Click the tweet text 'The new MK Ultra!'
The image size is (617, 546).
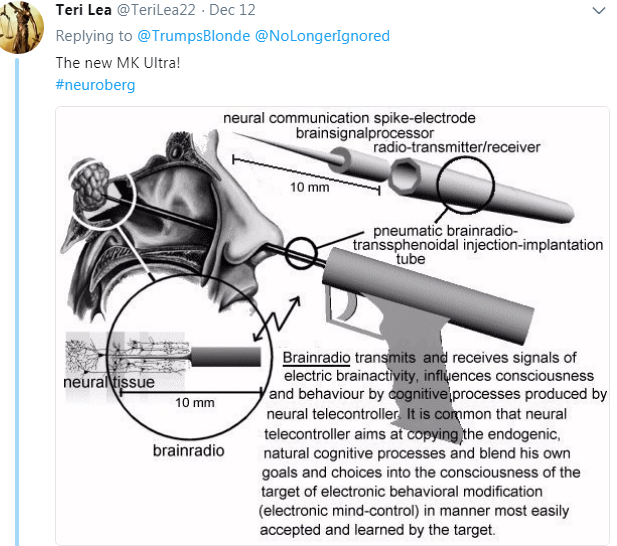point(118,63)
